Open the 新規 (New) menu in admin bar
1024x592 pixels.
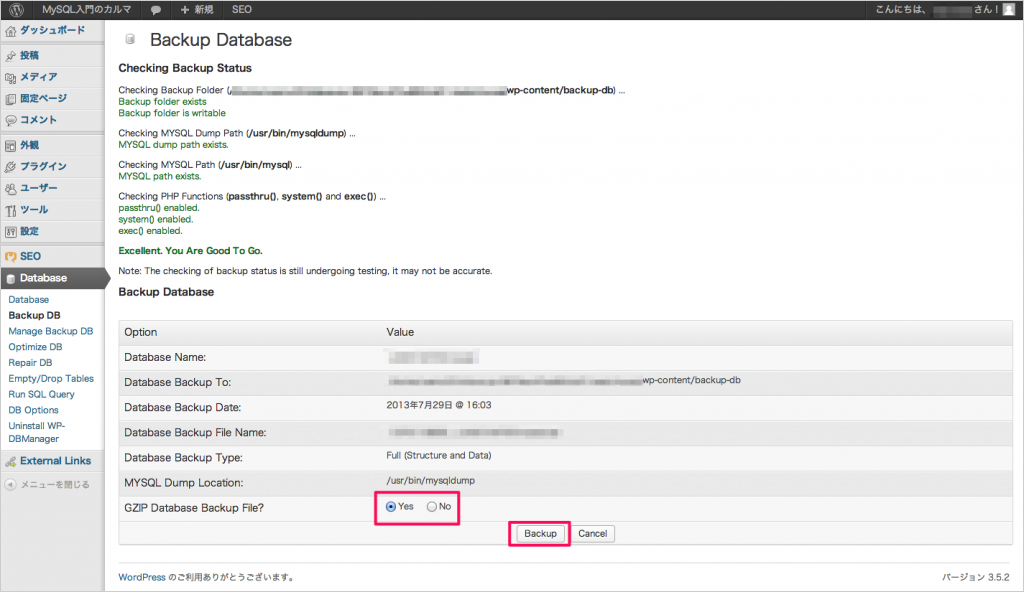tap(197, 10)
